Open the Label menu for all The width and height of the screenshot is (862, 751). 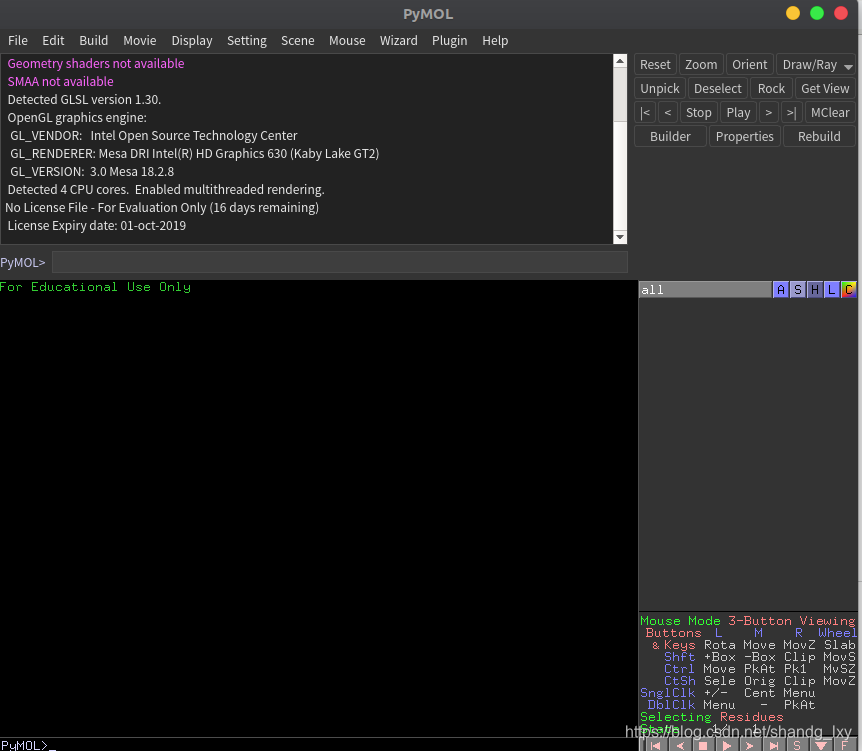832,290
